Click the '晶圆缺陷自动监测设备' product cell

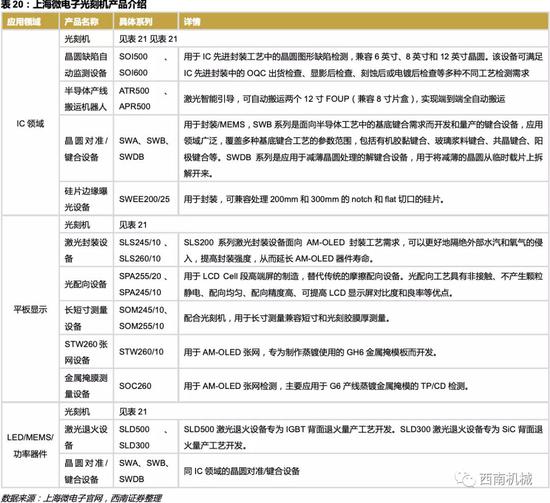click(x=86, y=65)
